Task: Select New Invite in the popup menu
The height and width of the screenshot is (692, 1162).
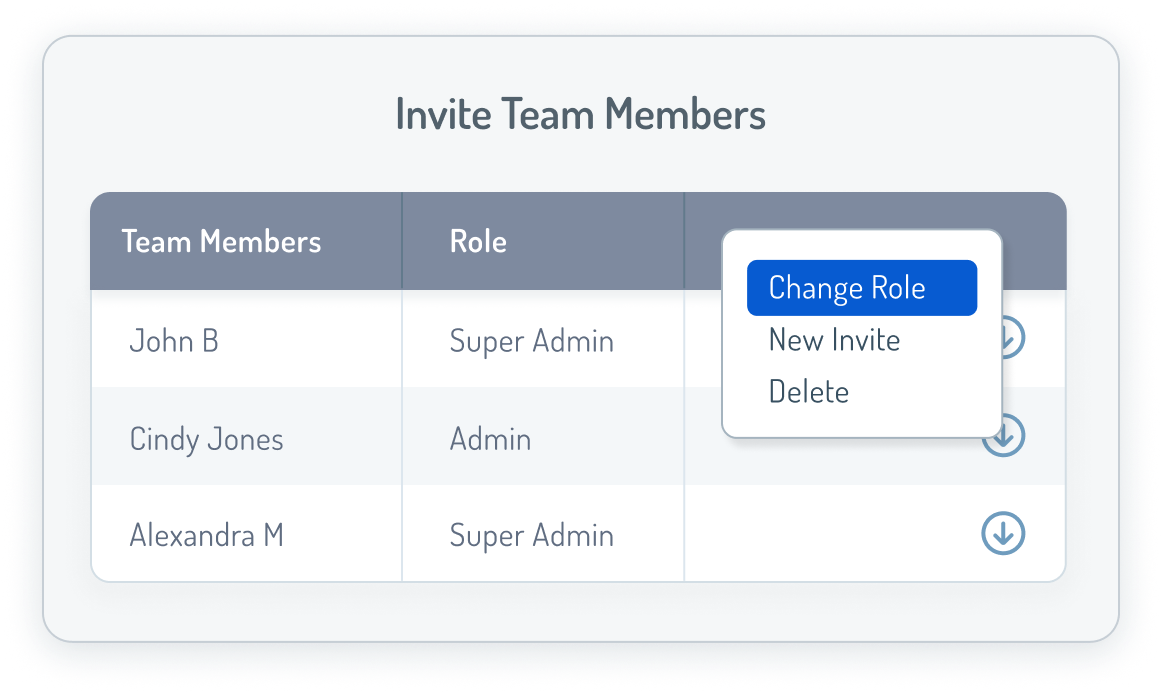Action: pos(834,340)
